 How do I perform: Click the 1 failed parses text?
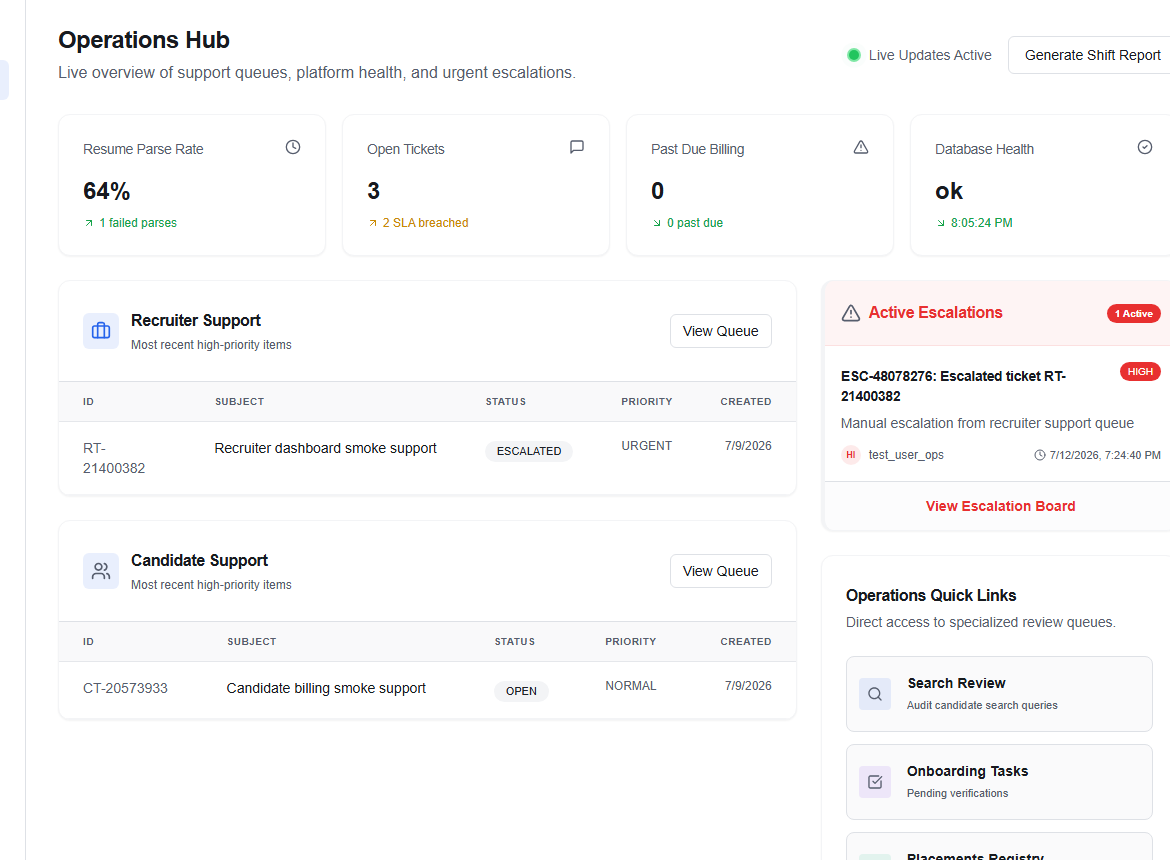pyautogui.click(x=138, y=223)
